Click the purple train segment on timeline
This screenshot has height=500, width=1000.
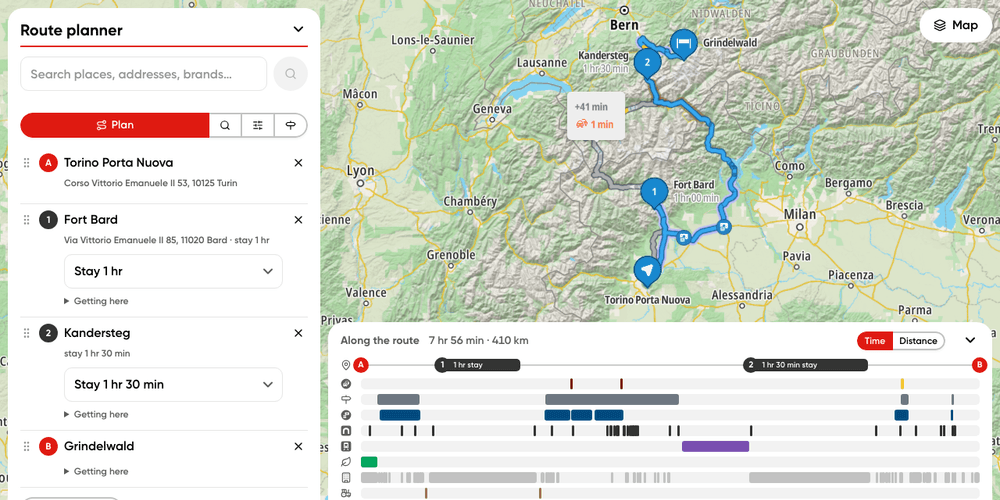tap(715, 446)
